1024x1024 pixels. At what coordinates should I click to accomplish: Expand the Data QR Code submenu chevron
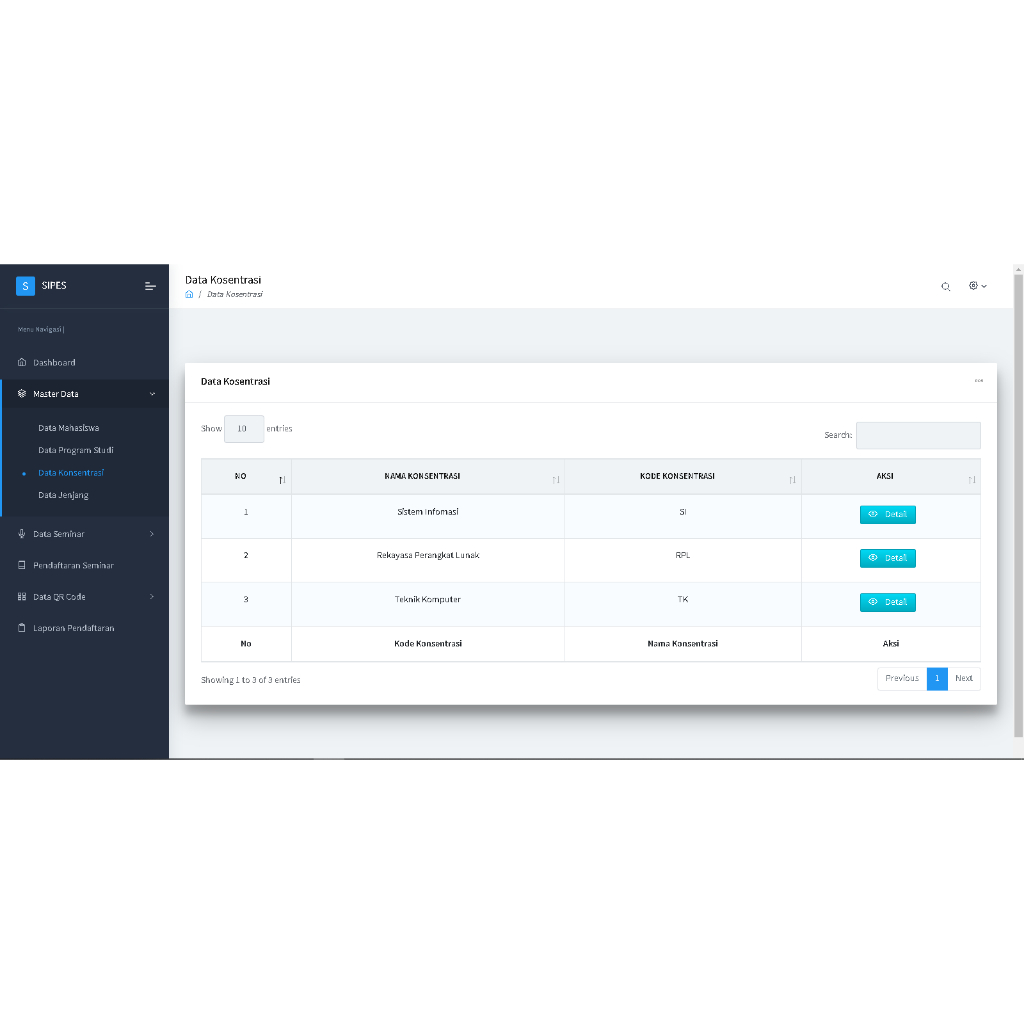(x=152, y=596)
